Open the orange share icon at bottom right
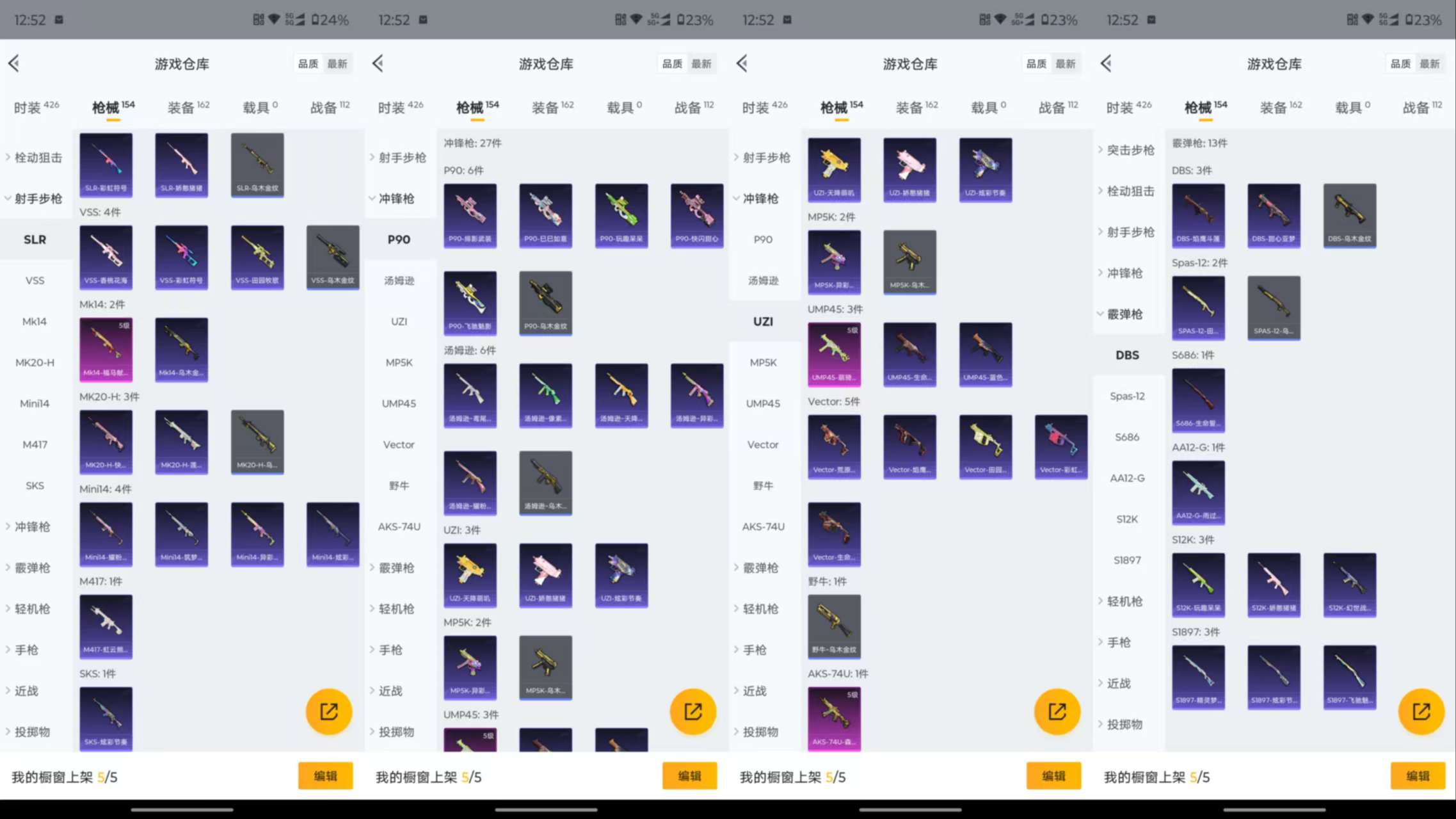The height and width of the screenshot is (819, 1456). tap(1420, 711)
